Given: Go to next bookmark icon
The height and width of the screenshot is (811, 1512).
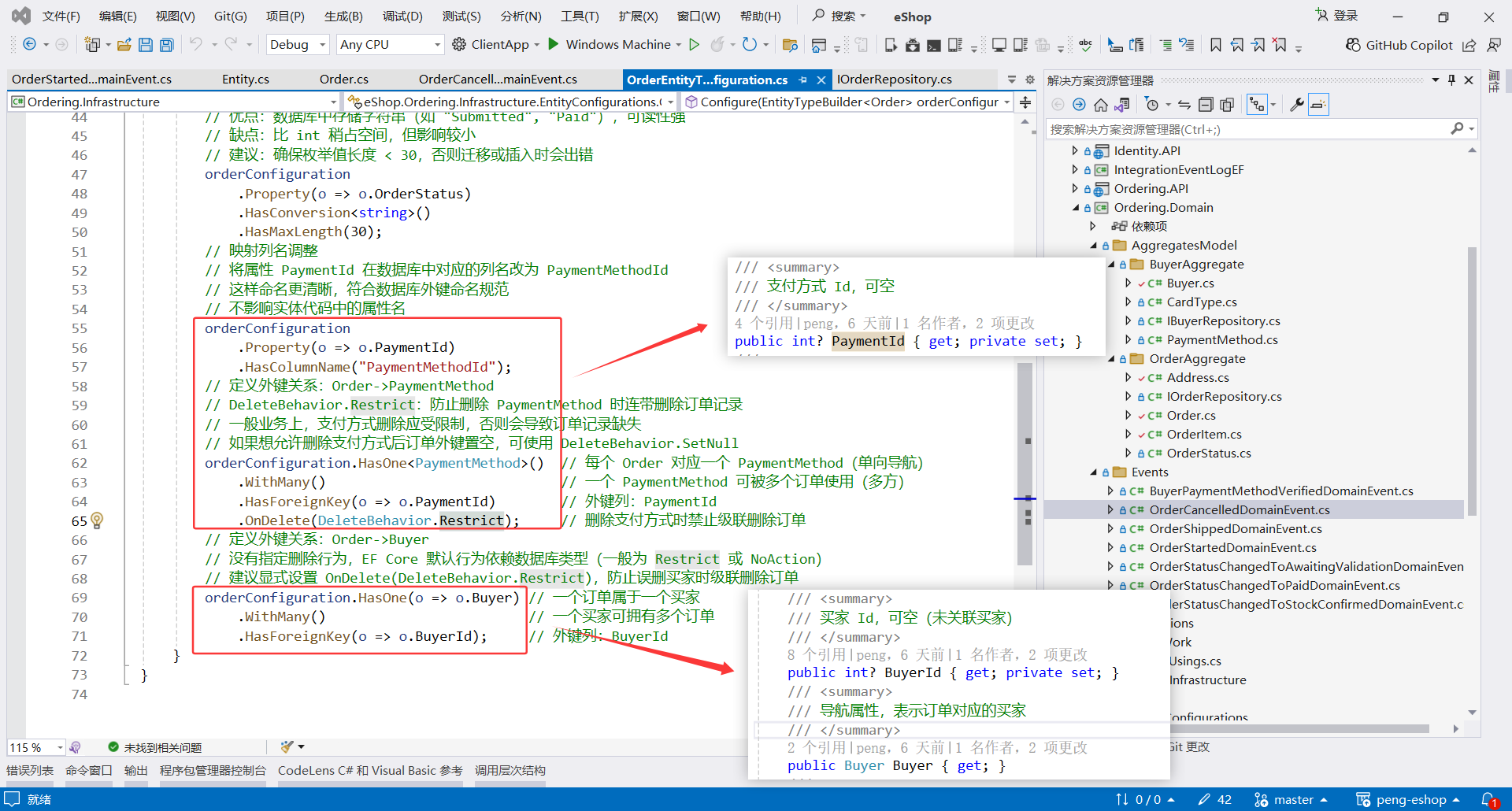Looking at the screenshot, I should 1258,45.
